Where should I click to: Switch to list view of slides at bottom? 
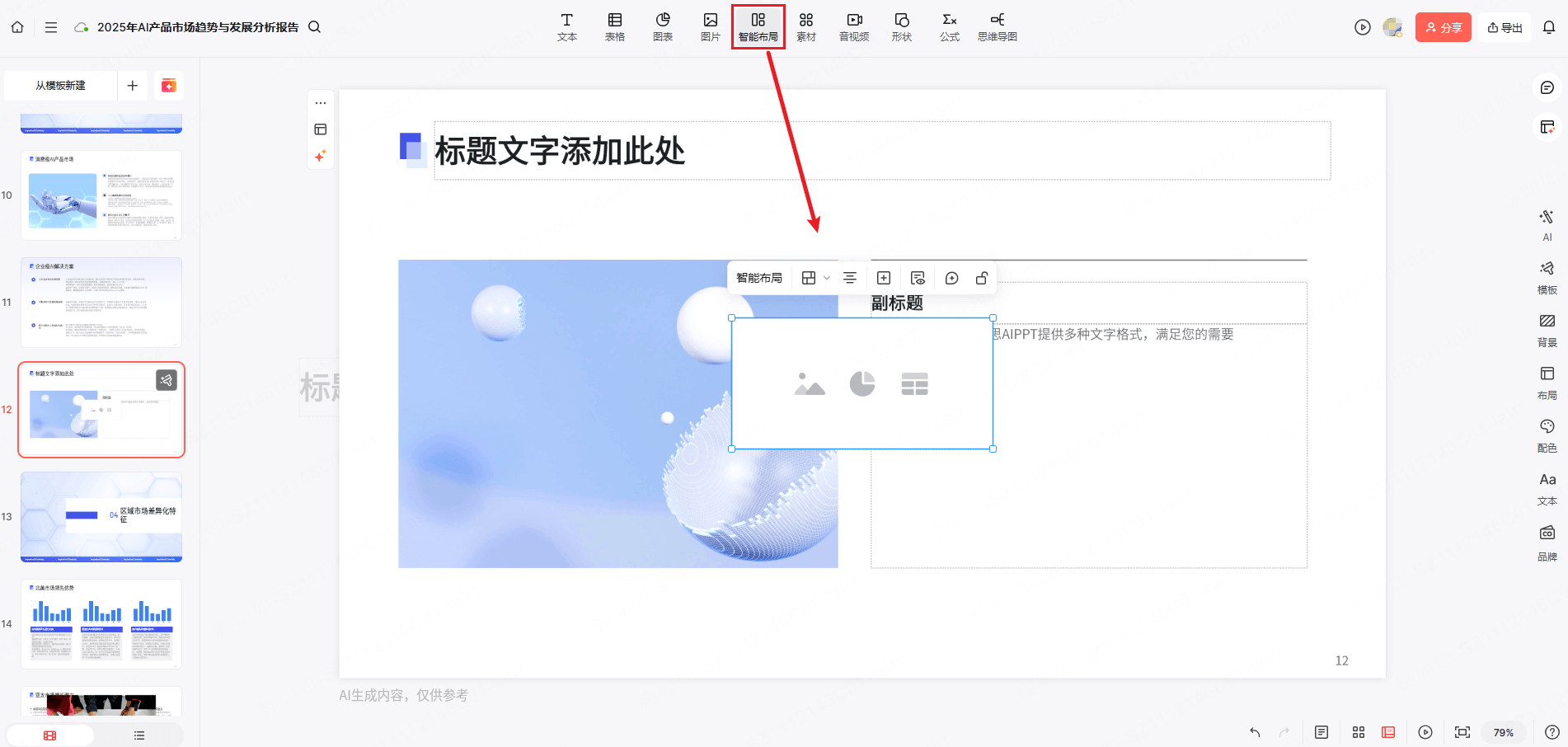point(138,735)
